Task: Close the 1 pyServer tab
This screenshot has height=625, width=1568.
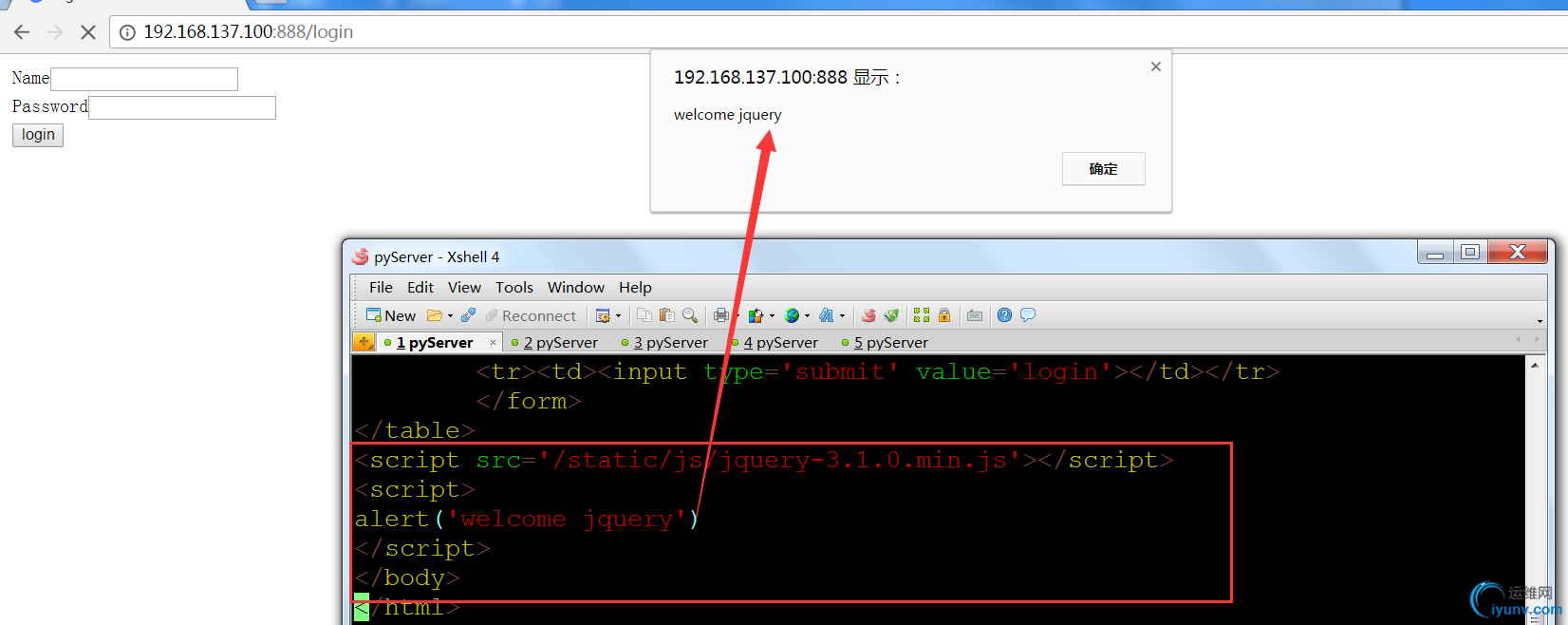Action: (493, 343)
